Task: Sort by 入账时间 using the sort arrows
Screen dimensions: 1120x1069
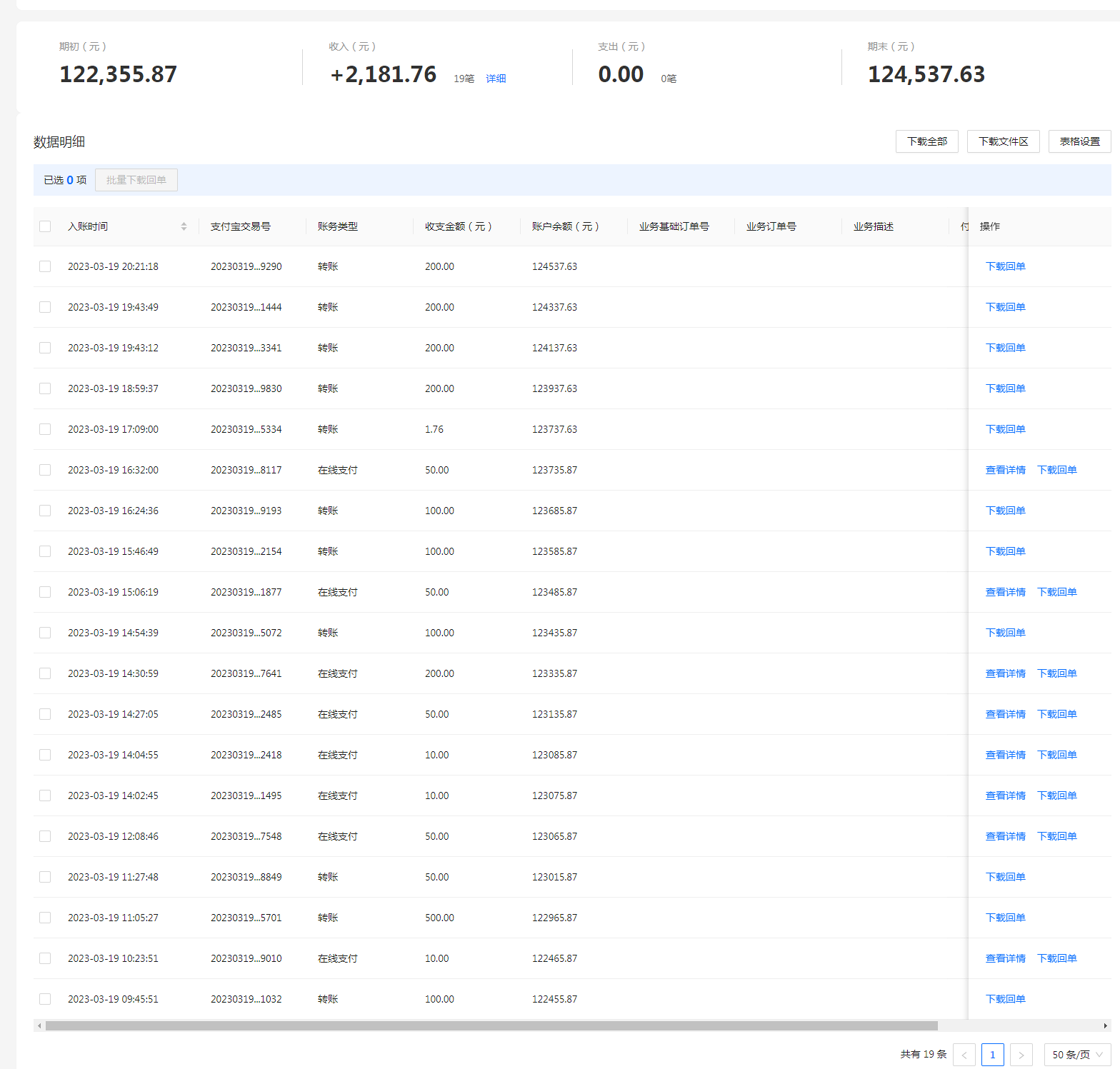Action: click(184, 226)
